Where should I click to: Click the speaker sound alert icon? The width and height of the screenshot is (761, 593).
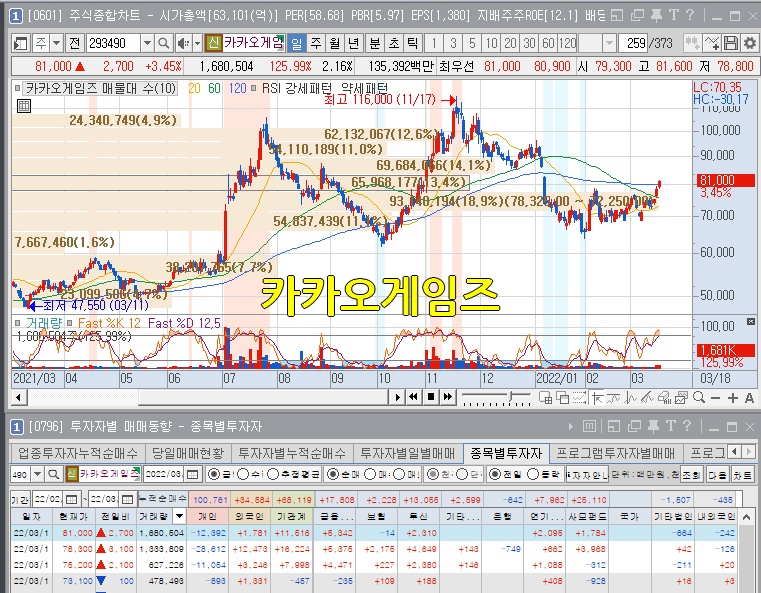click(183, 44)
